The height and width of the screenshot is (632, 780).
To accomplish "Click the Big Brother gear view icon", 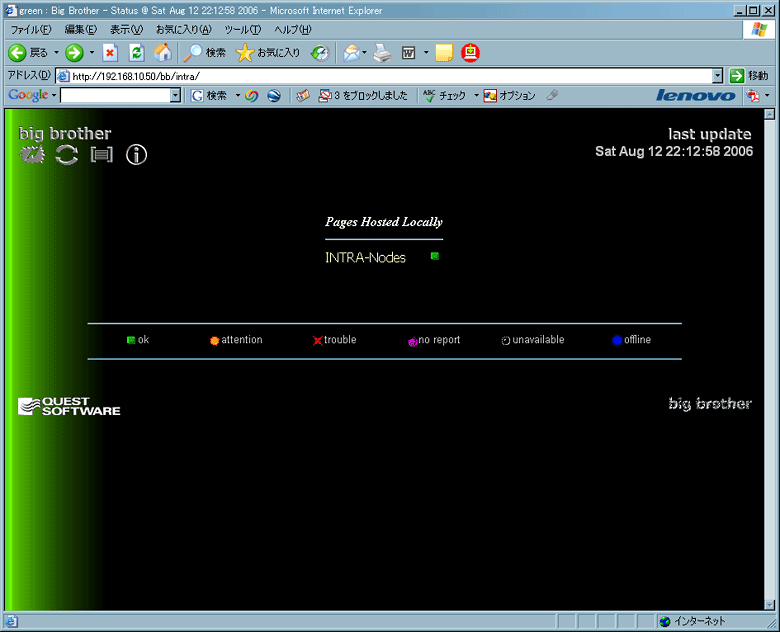I will pyautogui.click(x=33, y=154).
